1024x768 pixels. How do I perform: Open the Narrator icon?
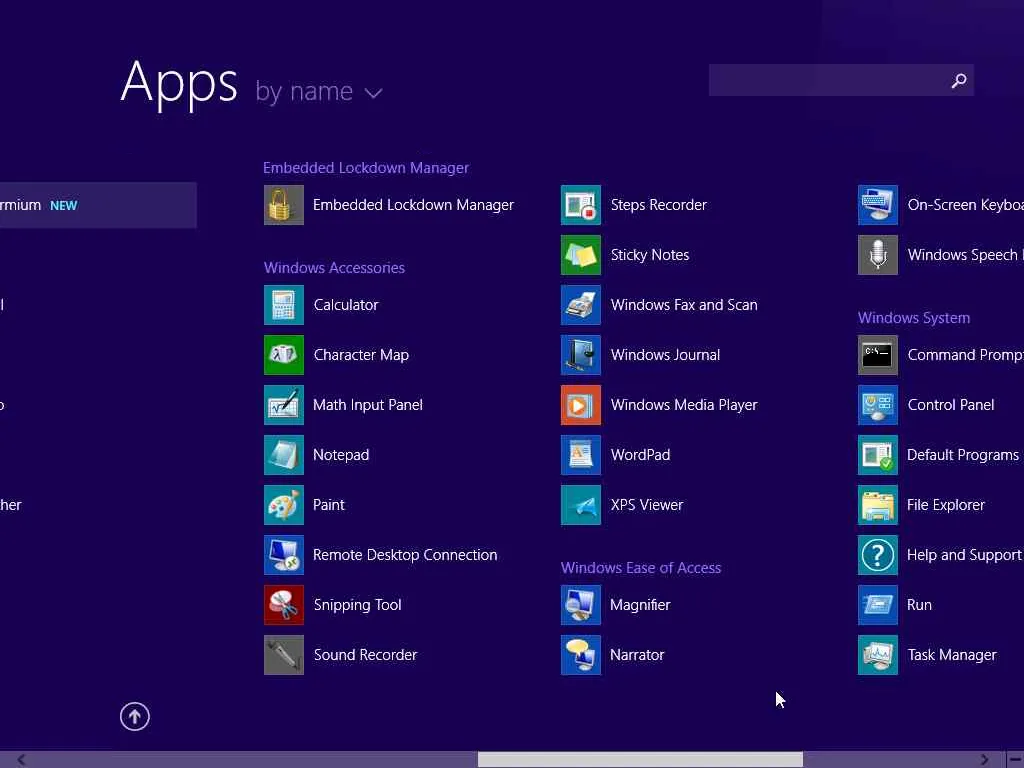click(x=581, y=655)
